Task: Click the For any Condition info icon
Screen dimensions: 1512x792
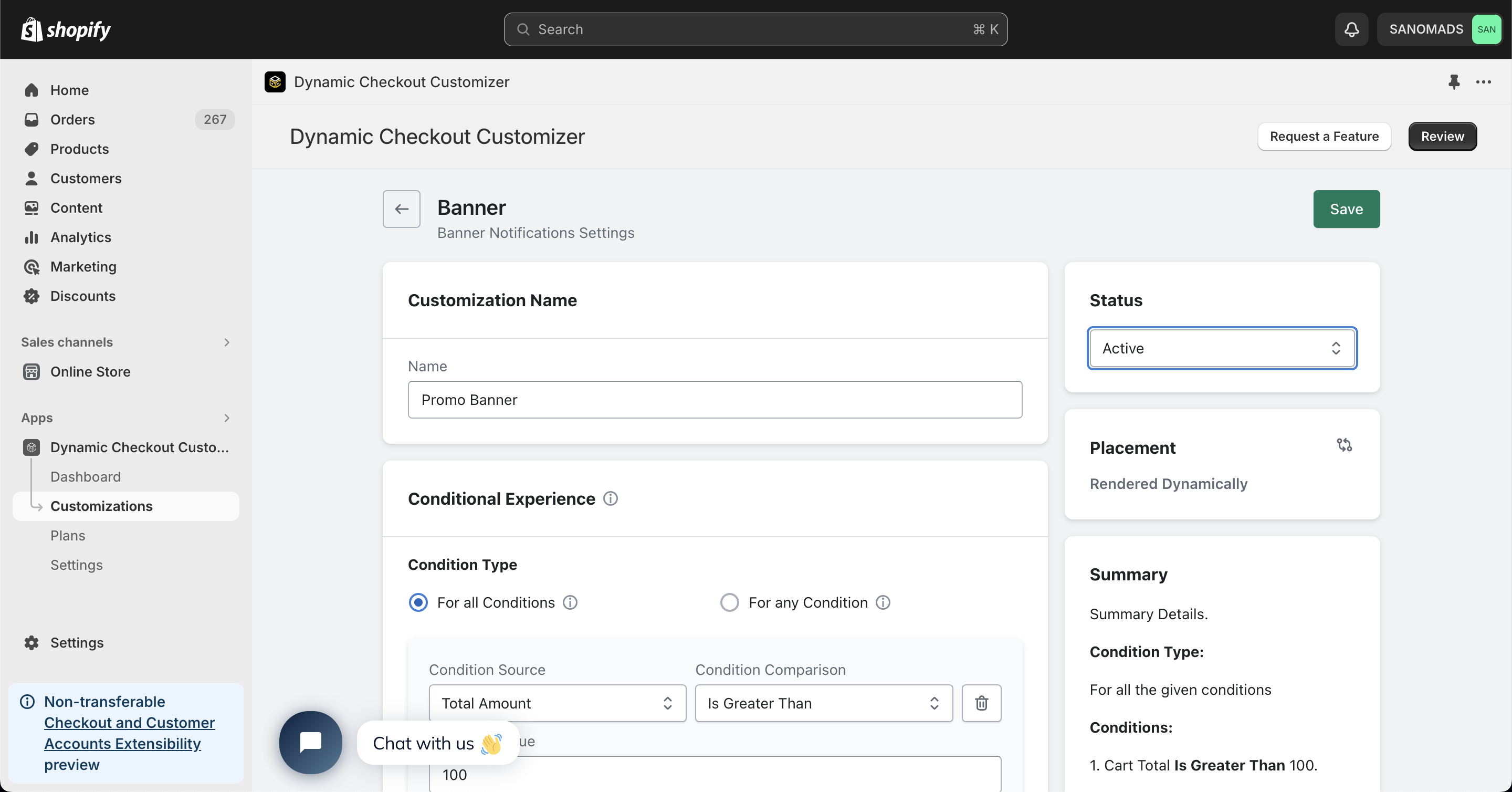Action: coord(883,602)
